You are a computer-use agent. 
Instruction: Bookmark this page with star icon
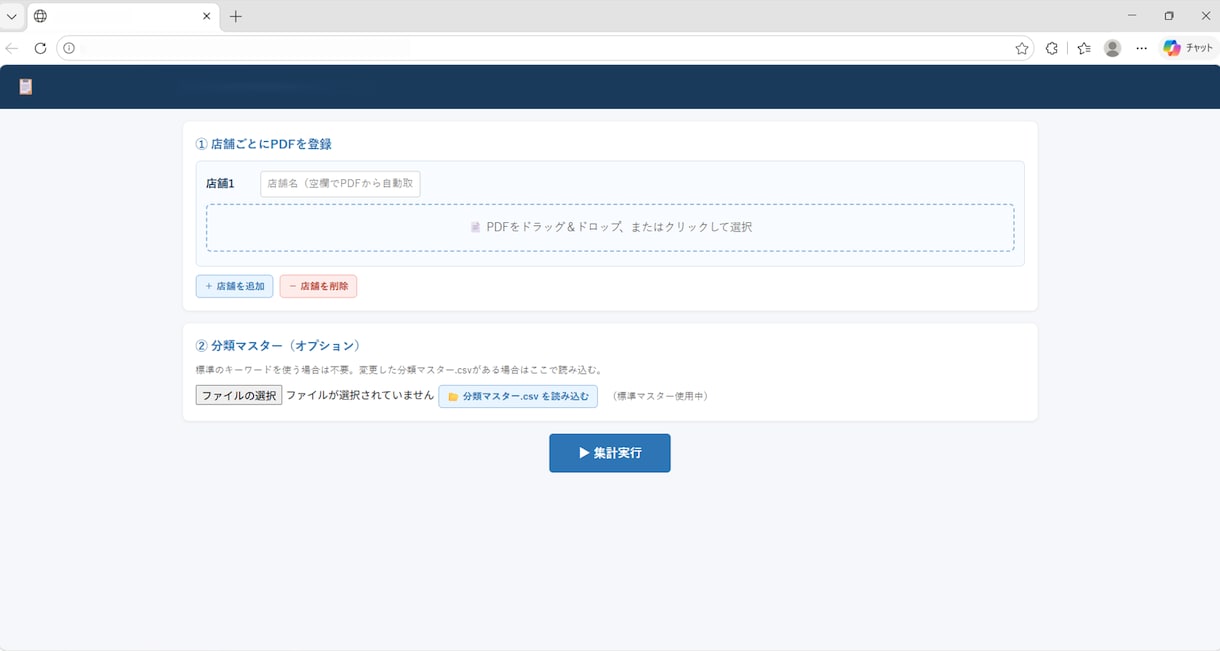coord(1021,48)
